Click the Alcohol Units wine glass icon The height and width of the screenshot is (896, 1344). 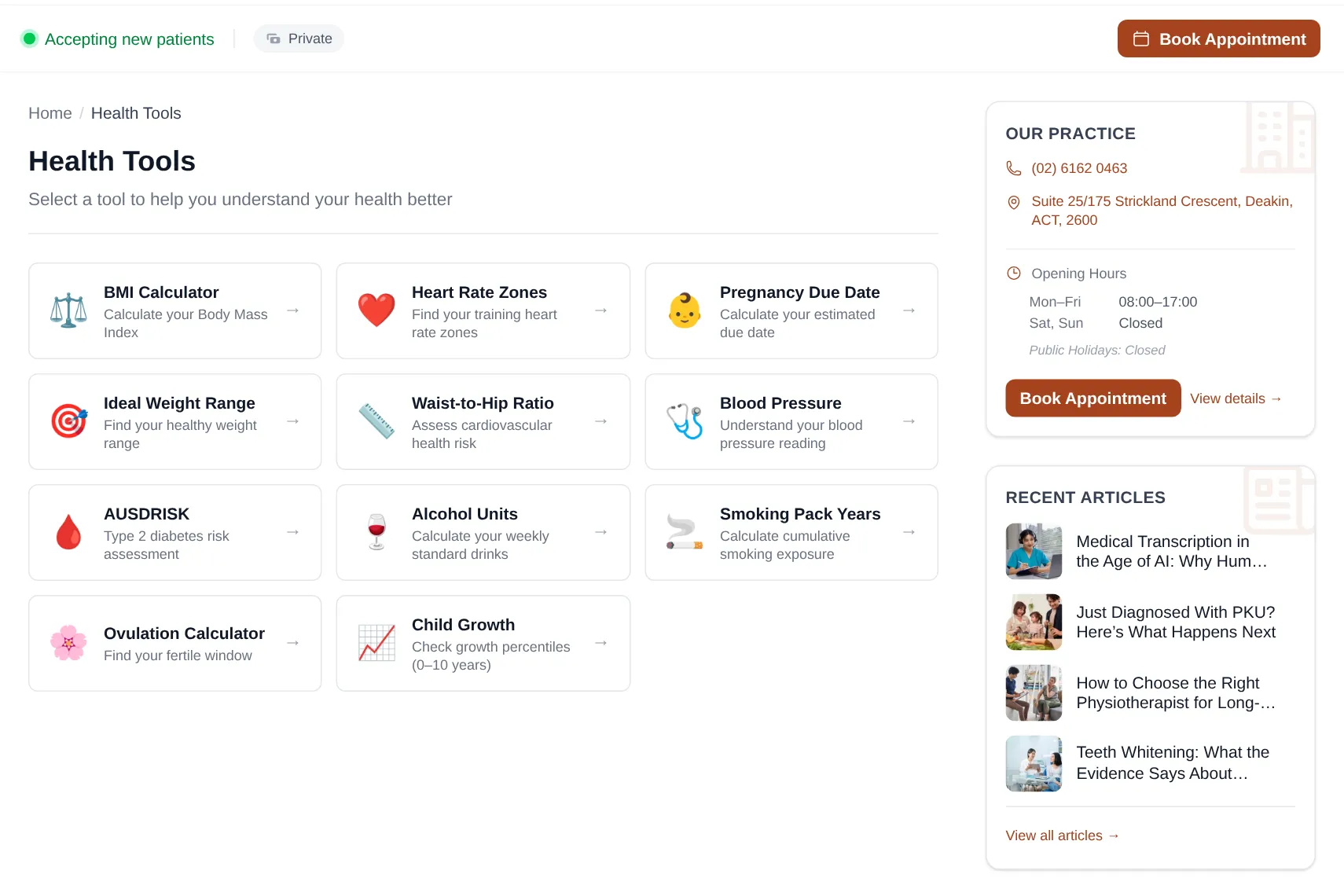click(x=376, y=532)
